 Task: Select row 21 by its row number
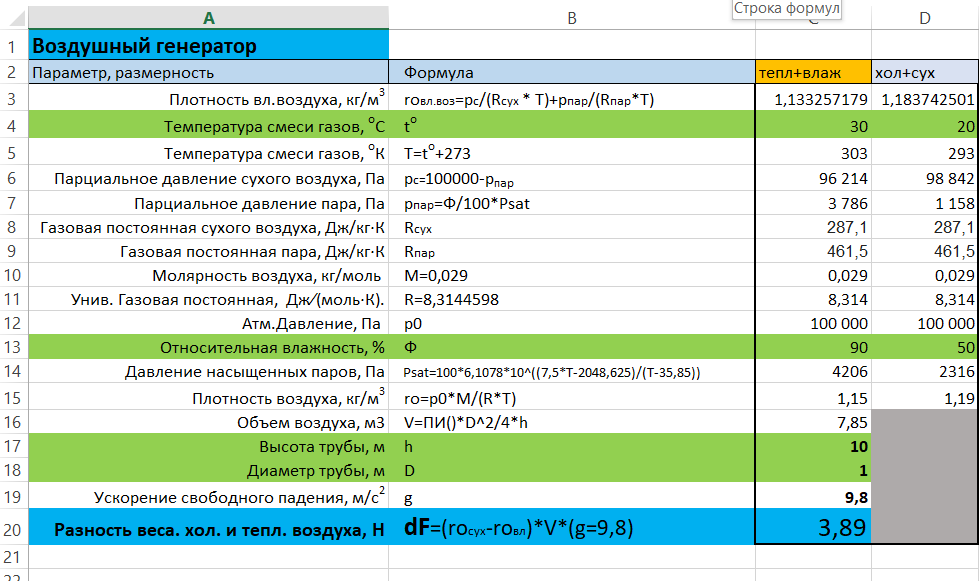[12, 557]
